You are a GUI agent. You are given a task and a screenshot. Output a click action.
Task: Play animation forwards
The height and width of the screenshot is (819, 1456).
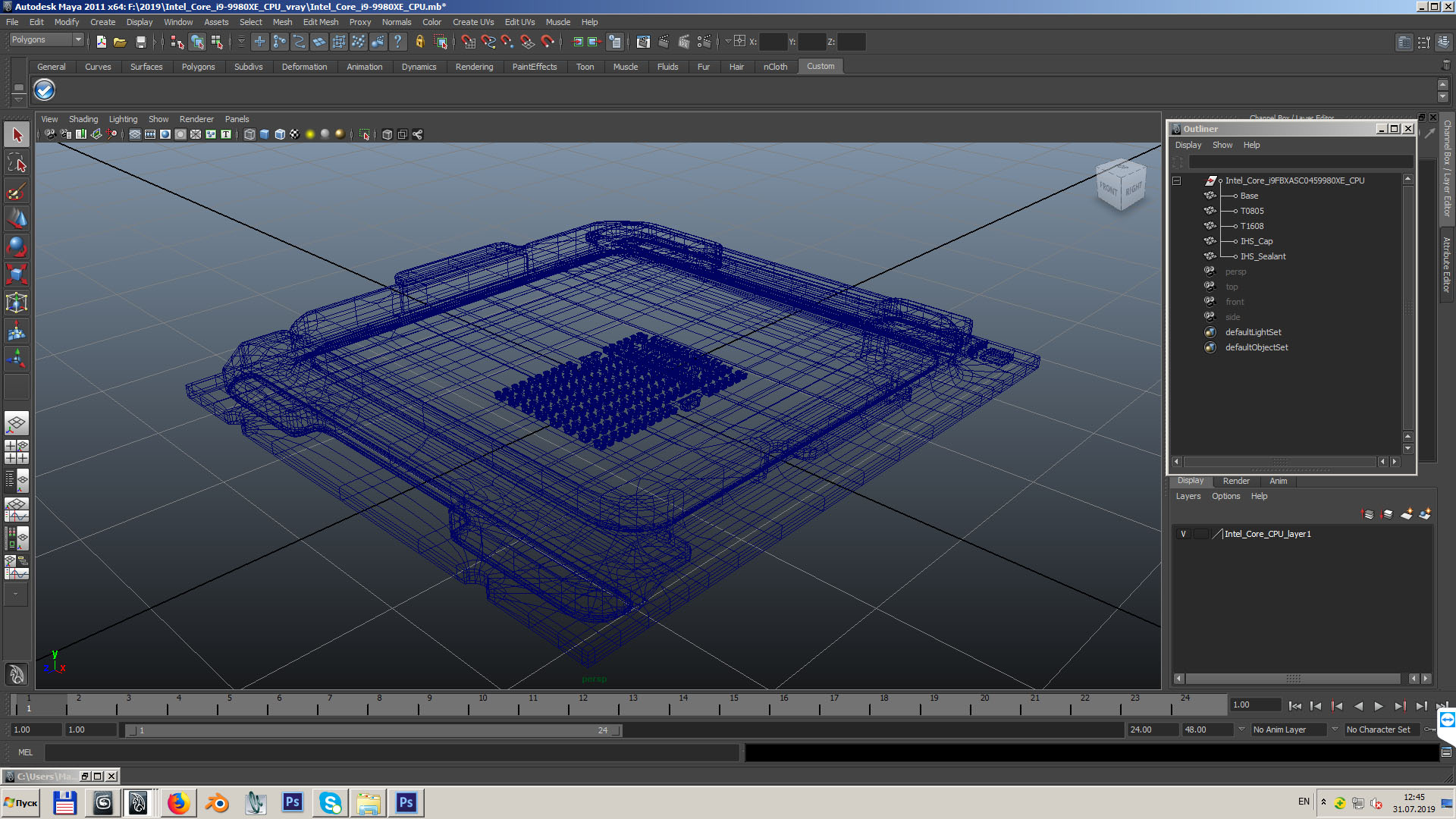pyautogui.click(x=1379, y=706)
